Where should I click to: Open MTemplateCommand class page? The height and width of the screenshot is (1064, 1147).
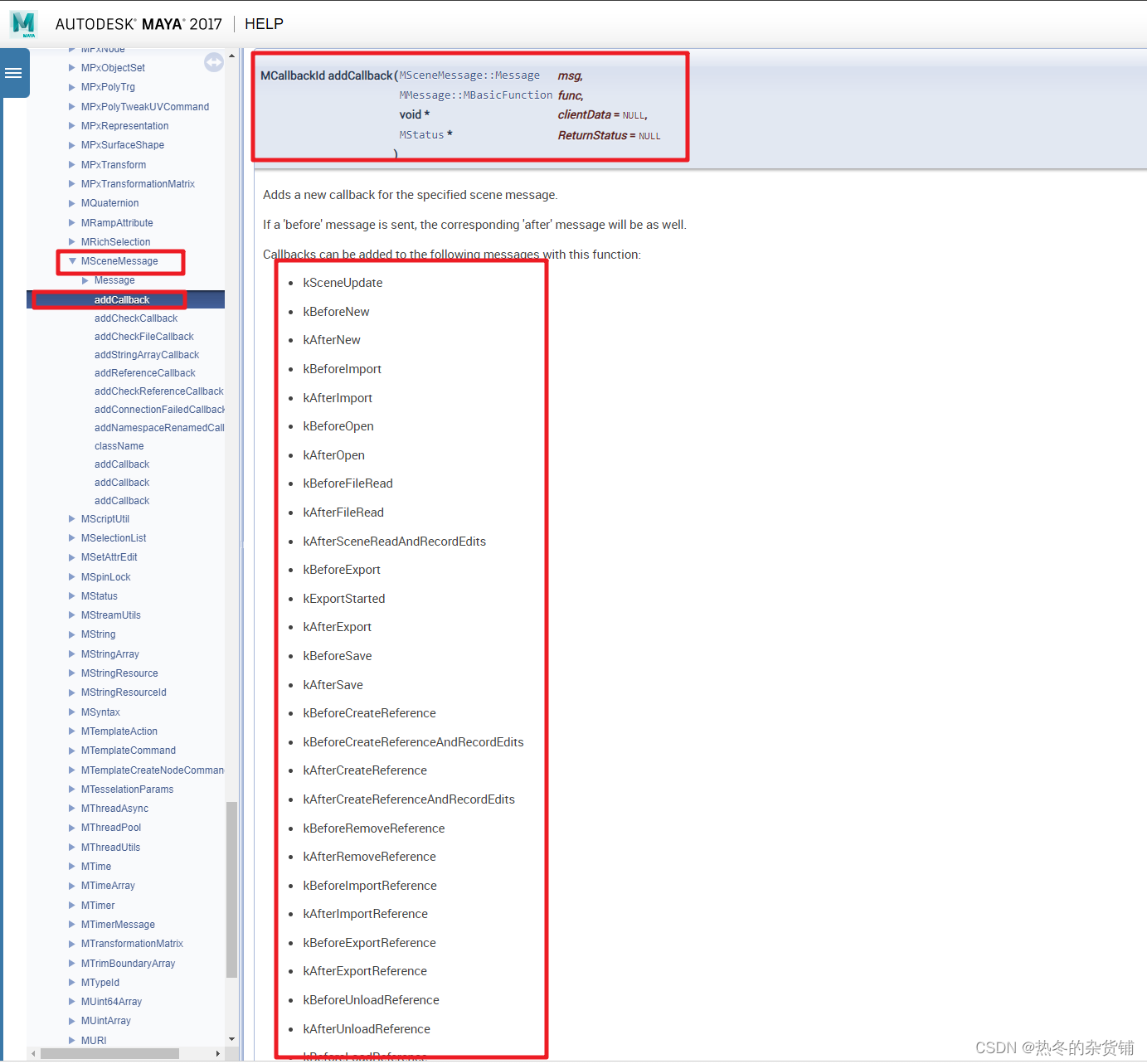pos(129,751)
